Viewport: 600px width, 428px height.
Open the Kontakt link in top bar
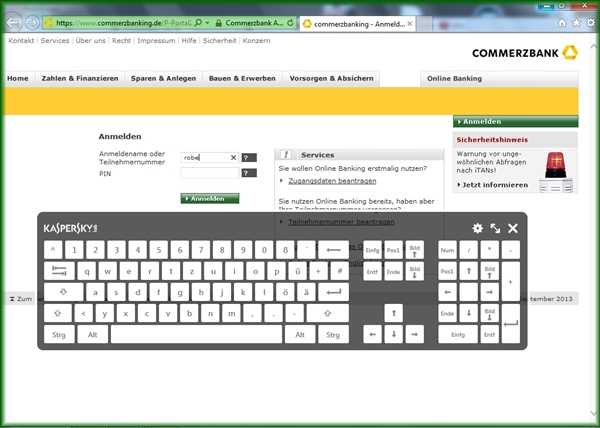pyautogui.click(x=21, y=41)
